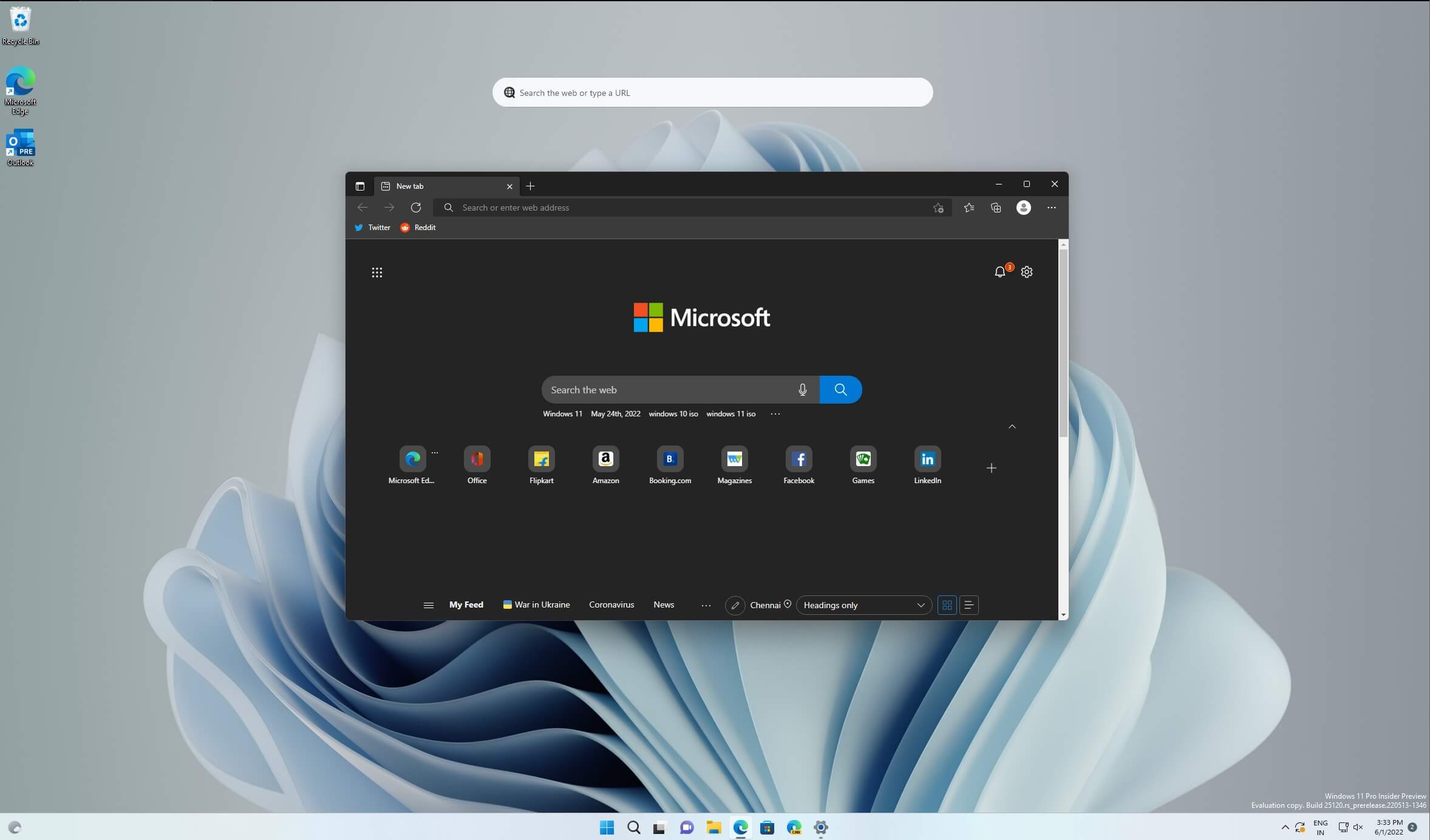
Task: Open the Reddit favorite bookmark
Action: 418,227
